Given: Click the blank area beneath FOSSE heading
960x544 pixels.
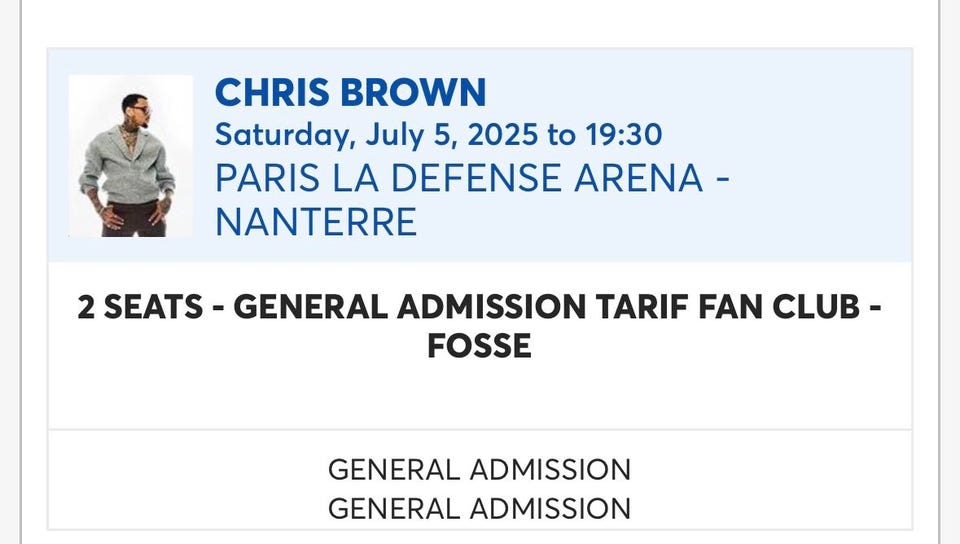Looking at the screenshot, I should coord(479,395).
